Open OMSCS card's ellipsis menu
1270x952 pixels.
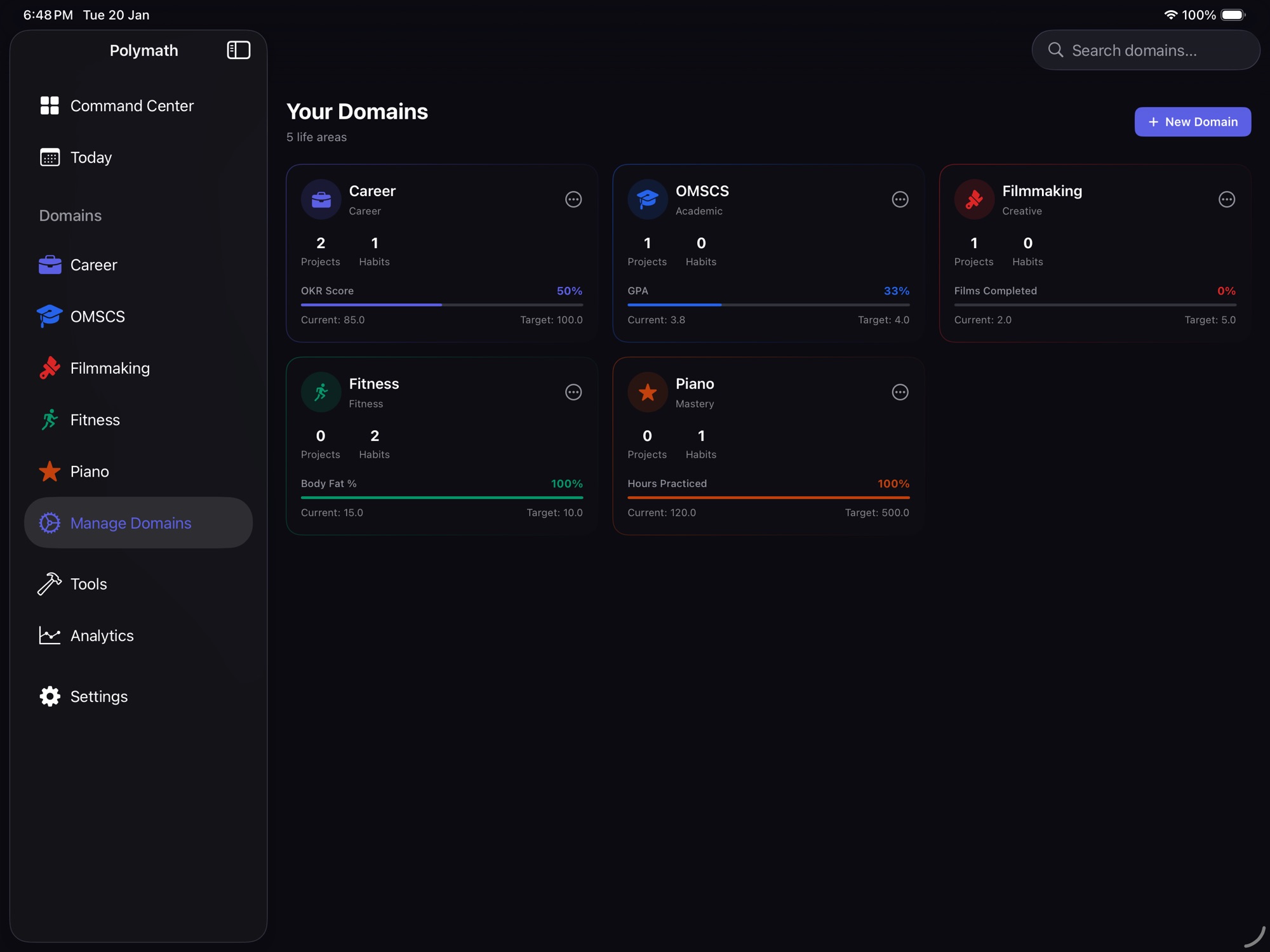click(900, 199)
